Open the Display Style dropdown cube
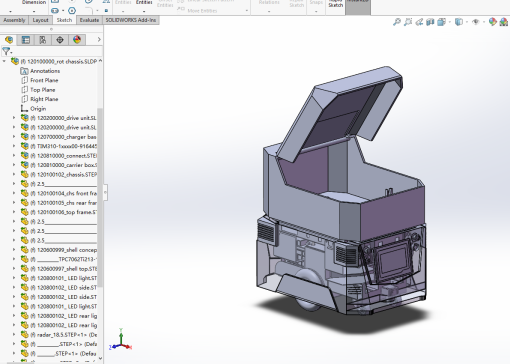The height and width of the screenshot is (364, 510). [x=459, y=22]
